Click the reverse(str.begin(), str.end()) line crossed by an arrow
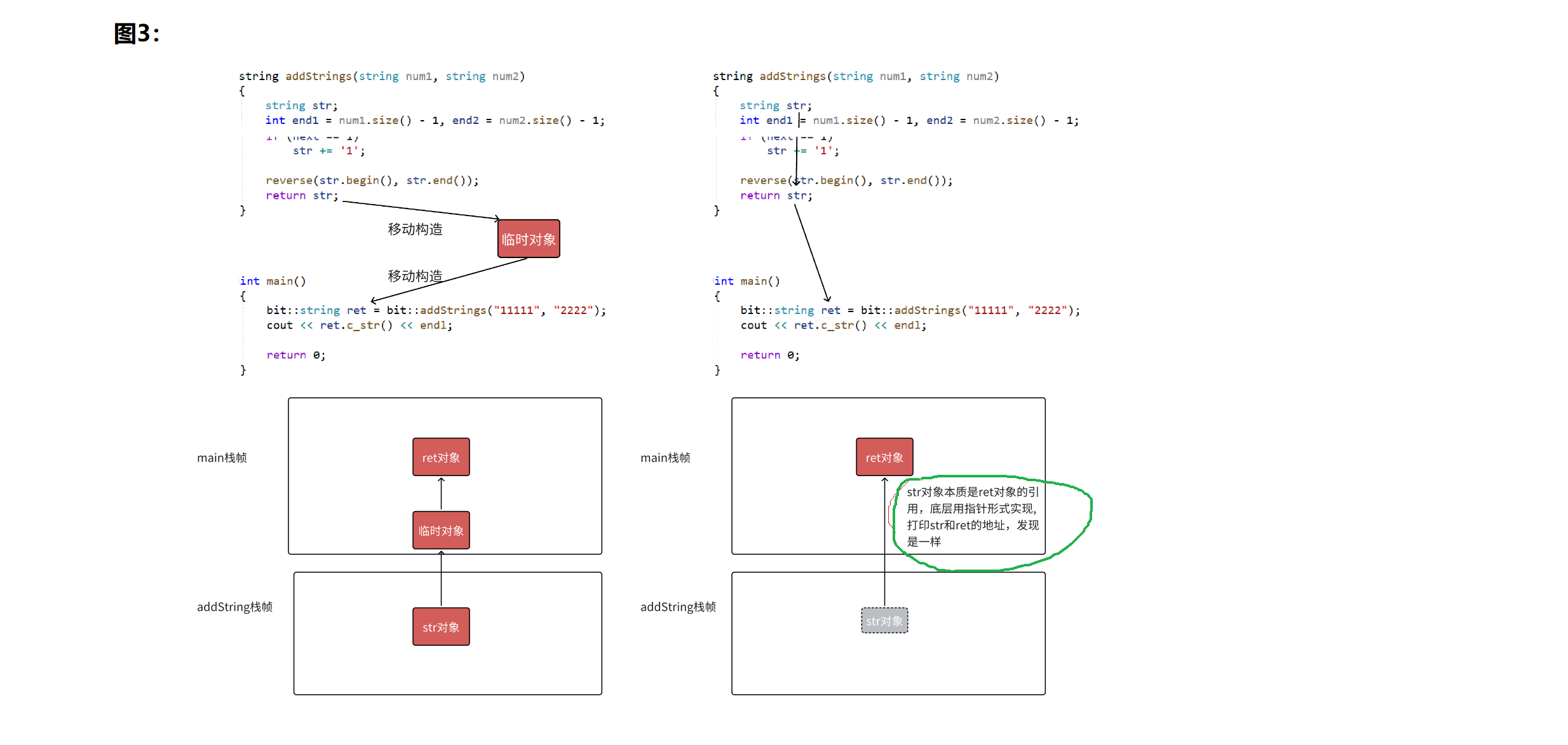This screenshot has width=1568, height=745. [846, 181]
